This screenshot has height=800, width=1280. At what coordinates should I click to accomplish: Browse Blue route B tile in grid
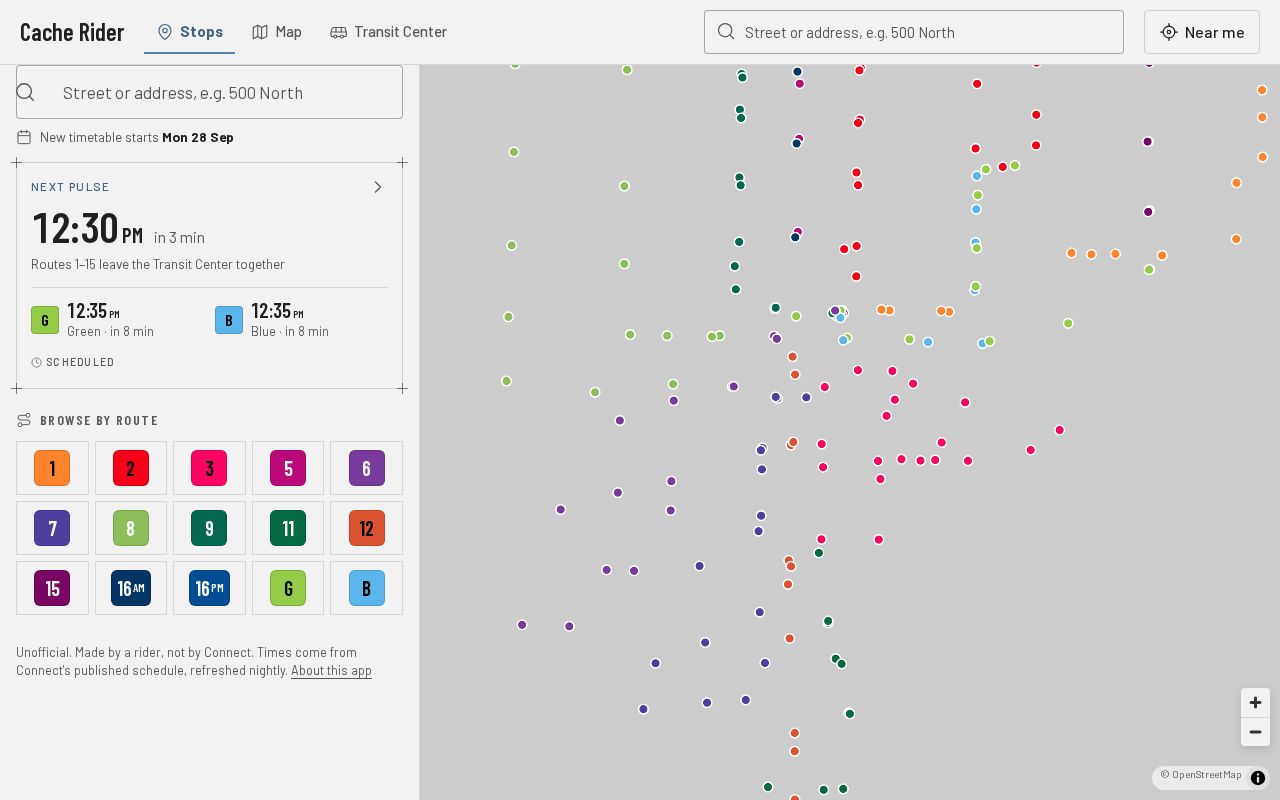366,588
